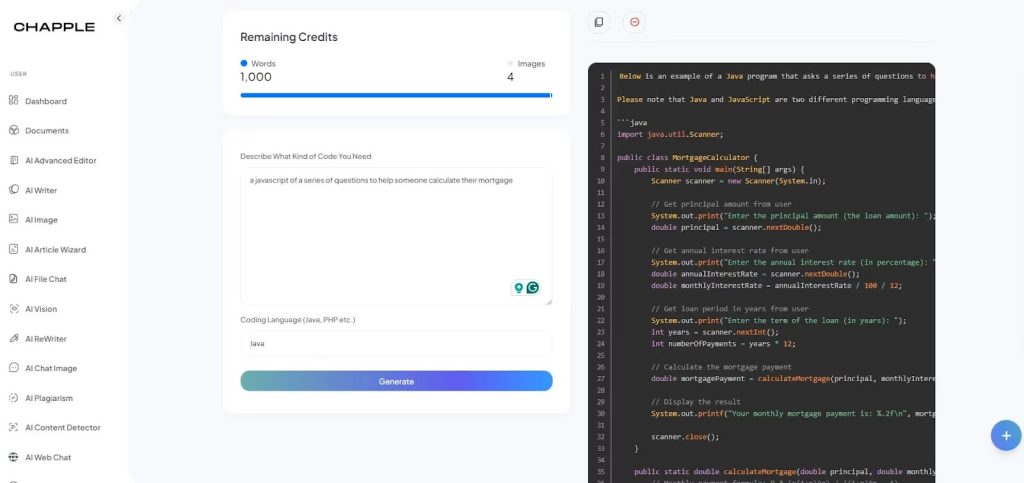Open AI Writer from sidebar
Image resolution: width=1024 pixels, height=483 pixels.
coord(41,191)
